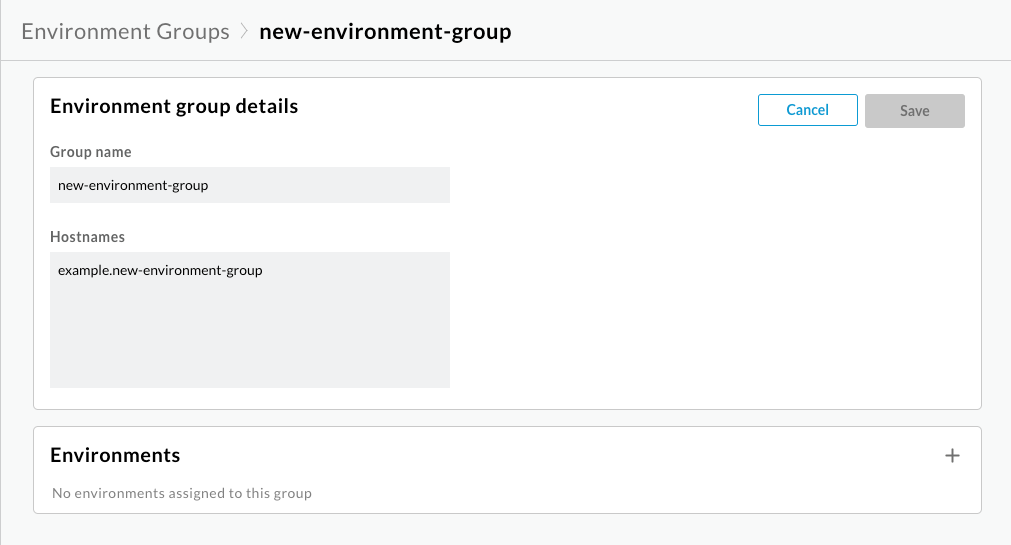Place cursor on example.new-environment-group hostname text

[x=160, y=270]
